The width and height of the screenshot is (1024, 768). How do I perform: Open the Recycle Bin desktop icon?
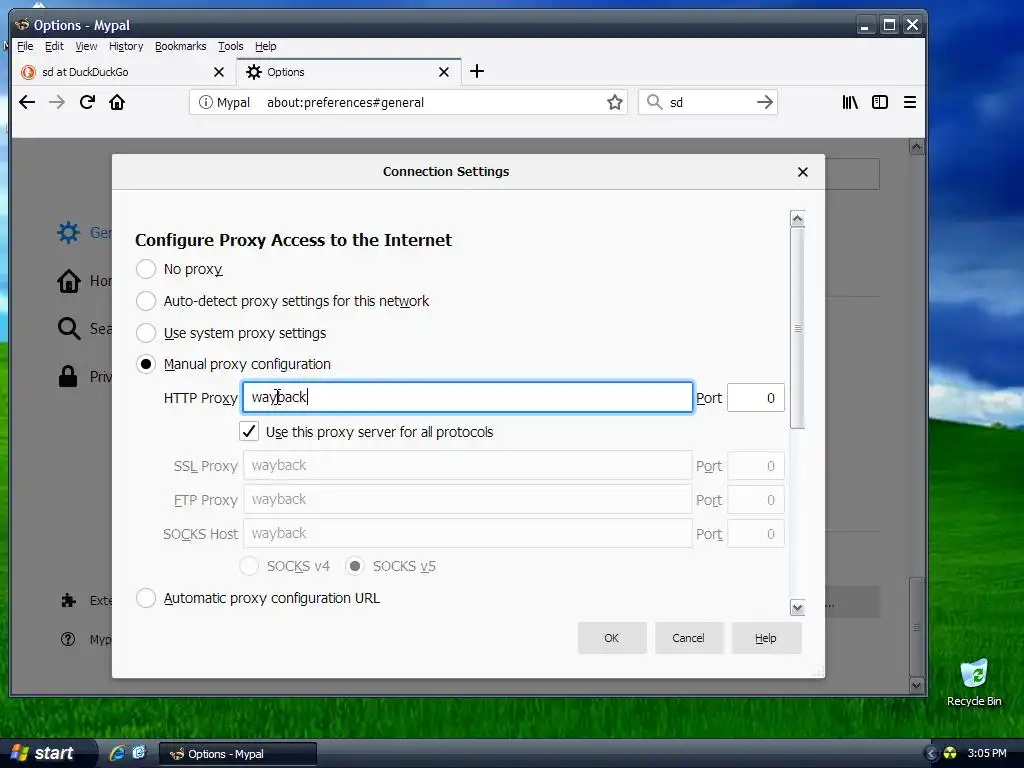pos(974,683)
